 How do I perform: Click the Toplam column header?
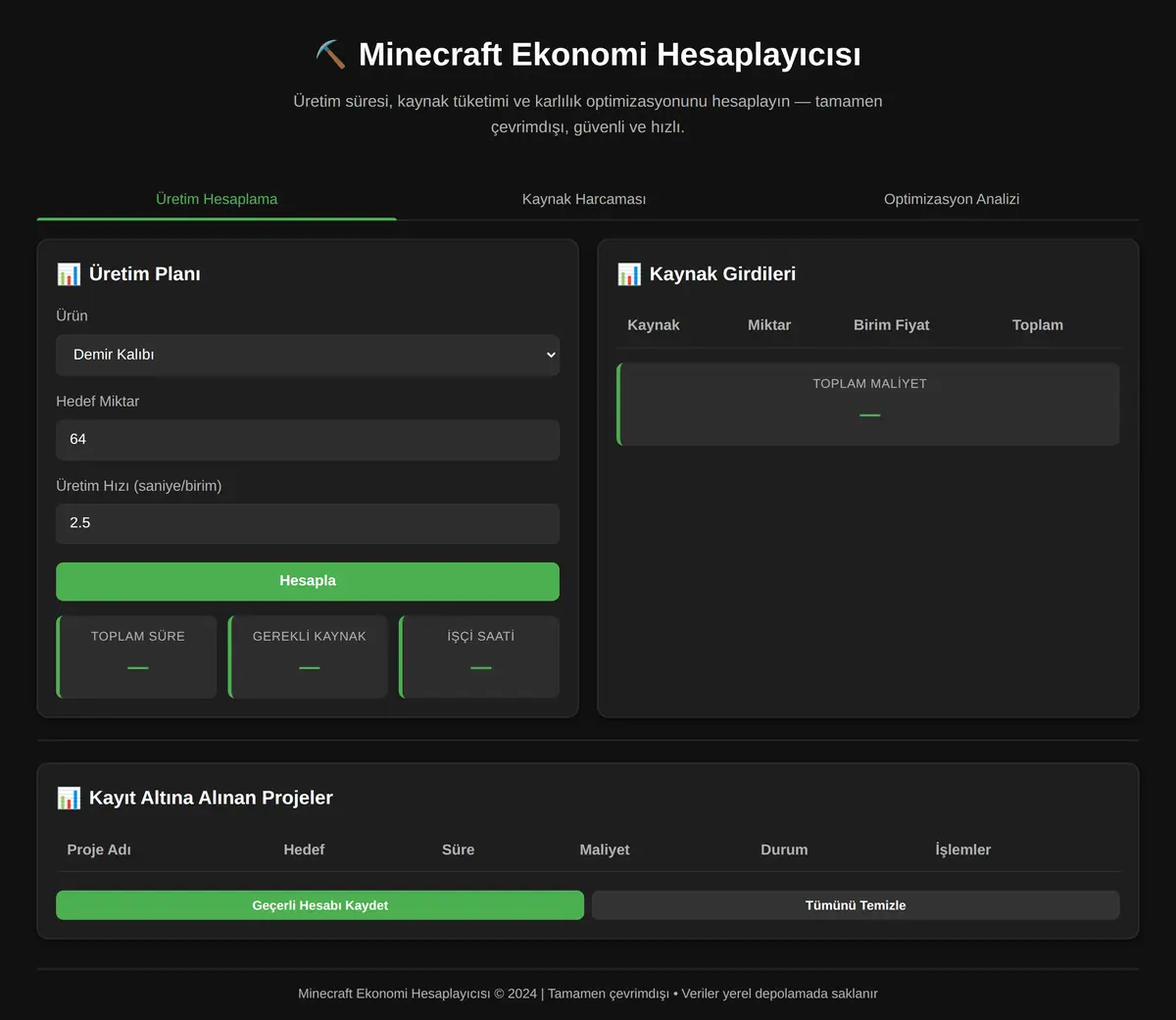1038,325
